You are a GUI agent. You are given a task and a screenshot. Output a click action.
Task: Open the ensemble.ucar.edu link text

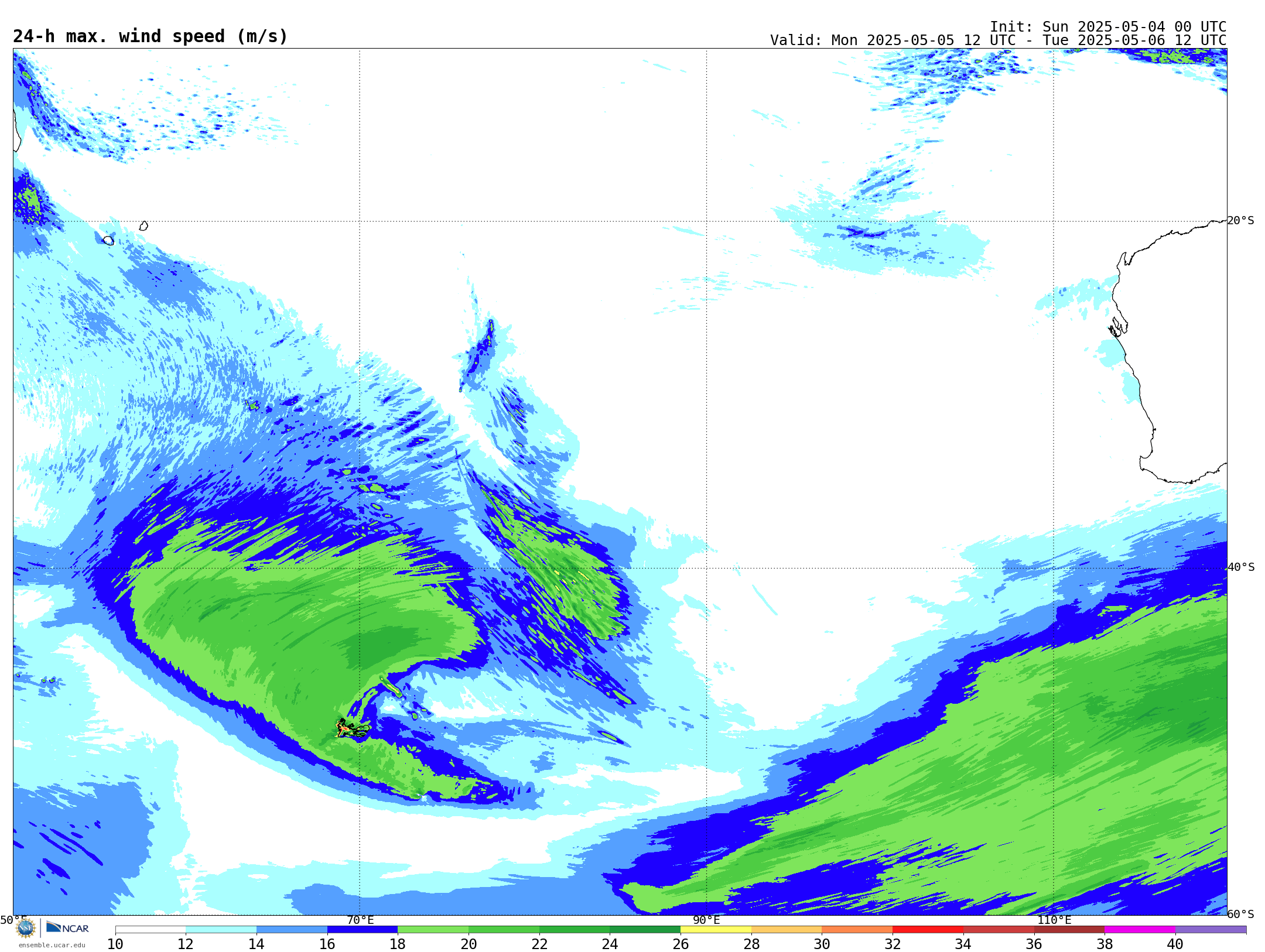(x=52, y=945)
